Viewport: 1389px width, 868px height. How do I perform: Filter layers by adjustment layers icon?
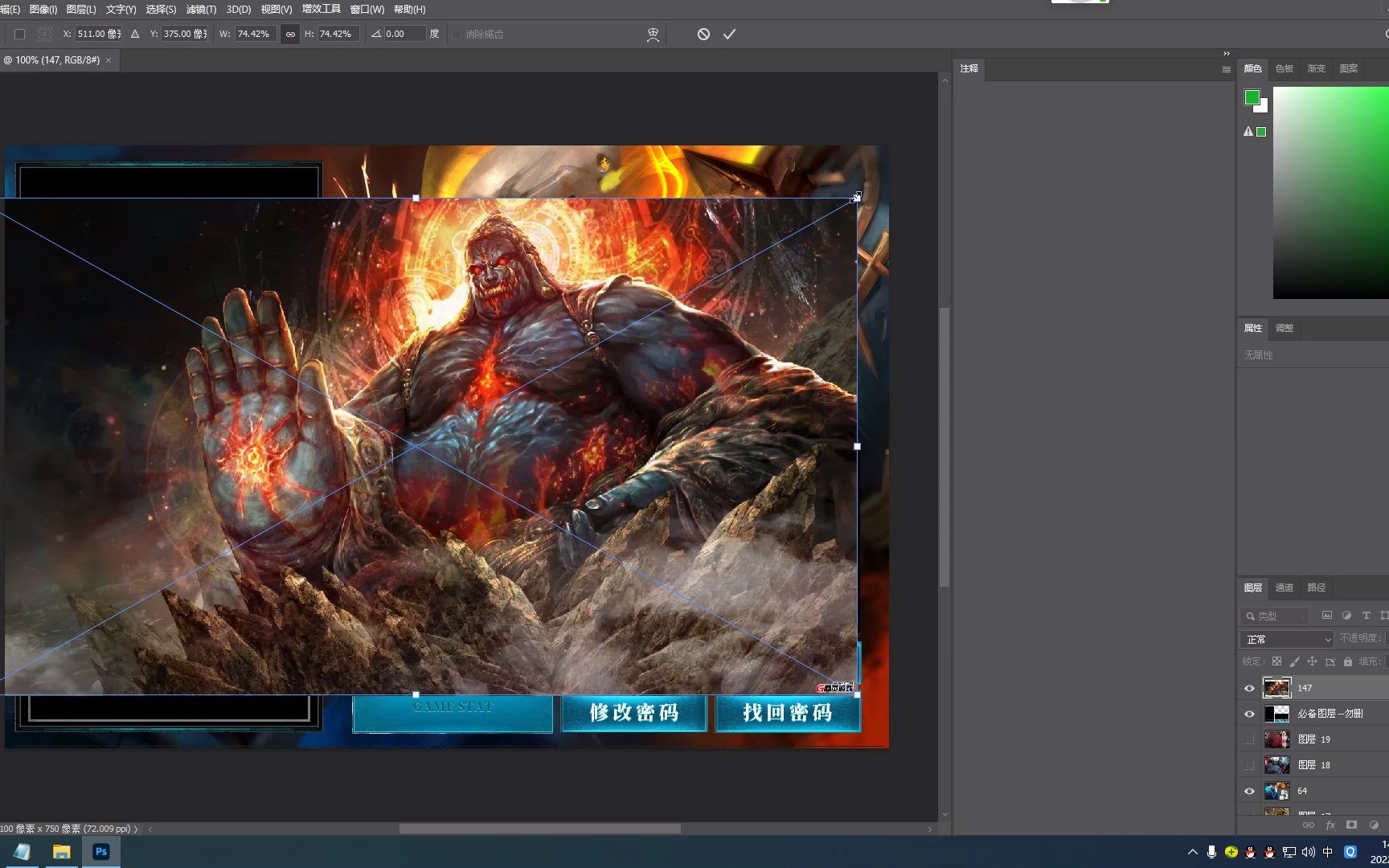(x=1346, y=616)
